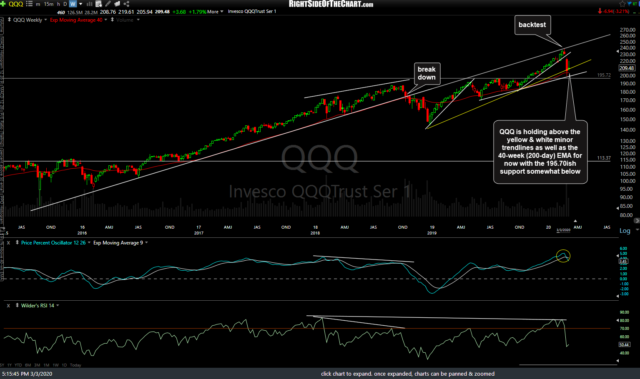This screenshot has height=379, width=640.
Task: Click the horizontal scrollbar under RSI panel
Action: pyautogui.click(x=568, y=364)
